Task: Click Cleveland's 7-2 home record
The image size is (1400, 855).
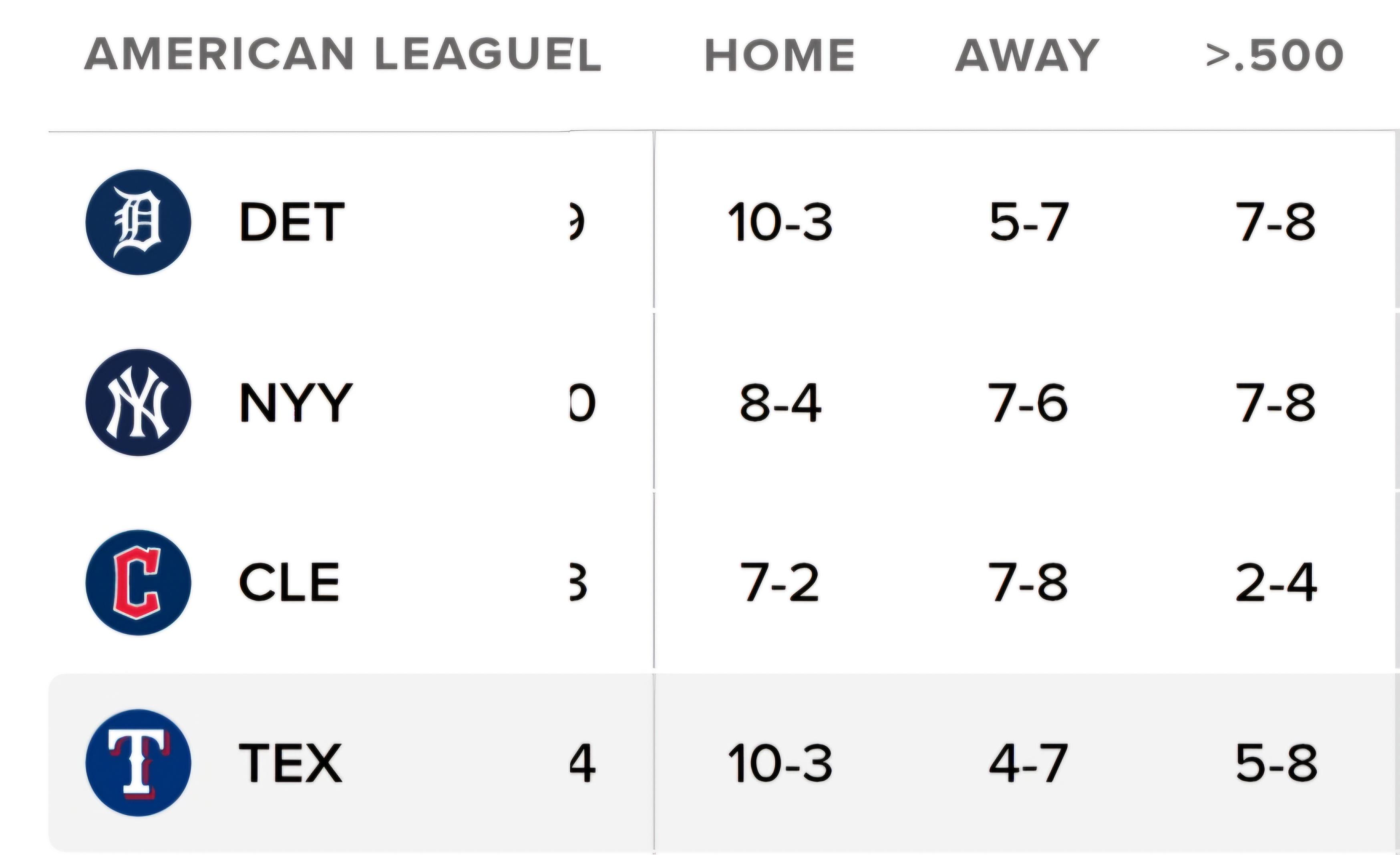Action: coord(780,582)
